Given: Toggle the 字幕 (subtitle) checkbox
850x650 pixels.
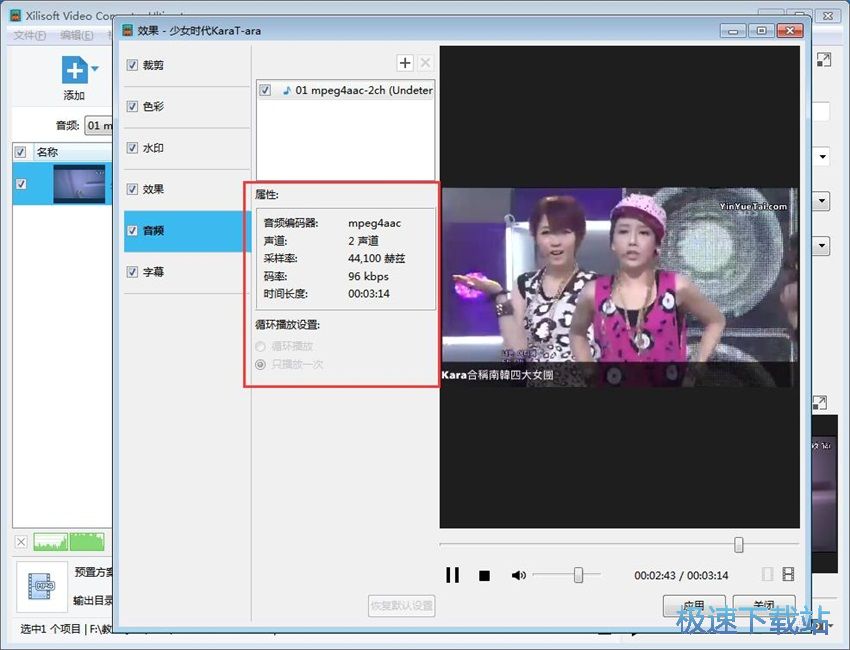Looking at the screenshot, I should tap(132, 272).
